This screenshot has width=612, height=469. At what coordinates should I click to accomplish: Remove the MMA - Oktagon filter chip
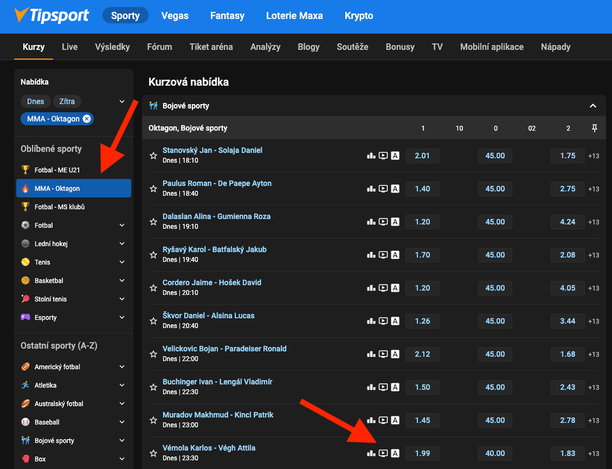coord(87,119)
